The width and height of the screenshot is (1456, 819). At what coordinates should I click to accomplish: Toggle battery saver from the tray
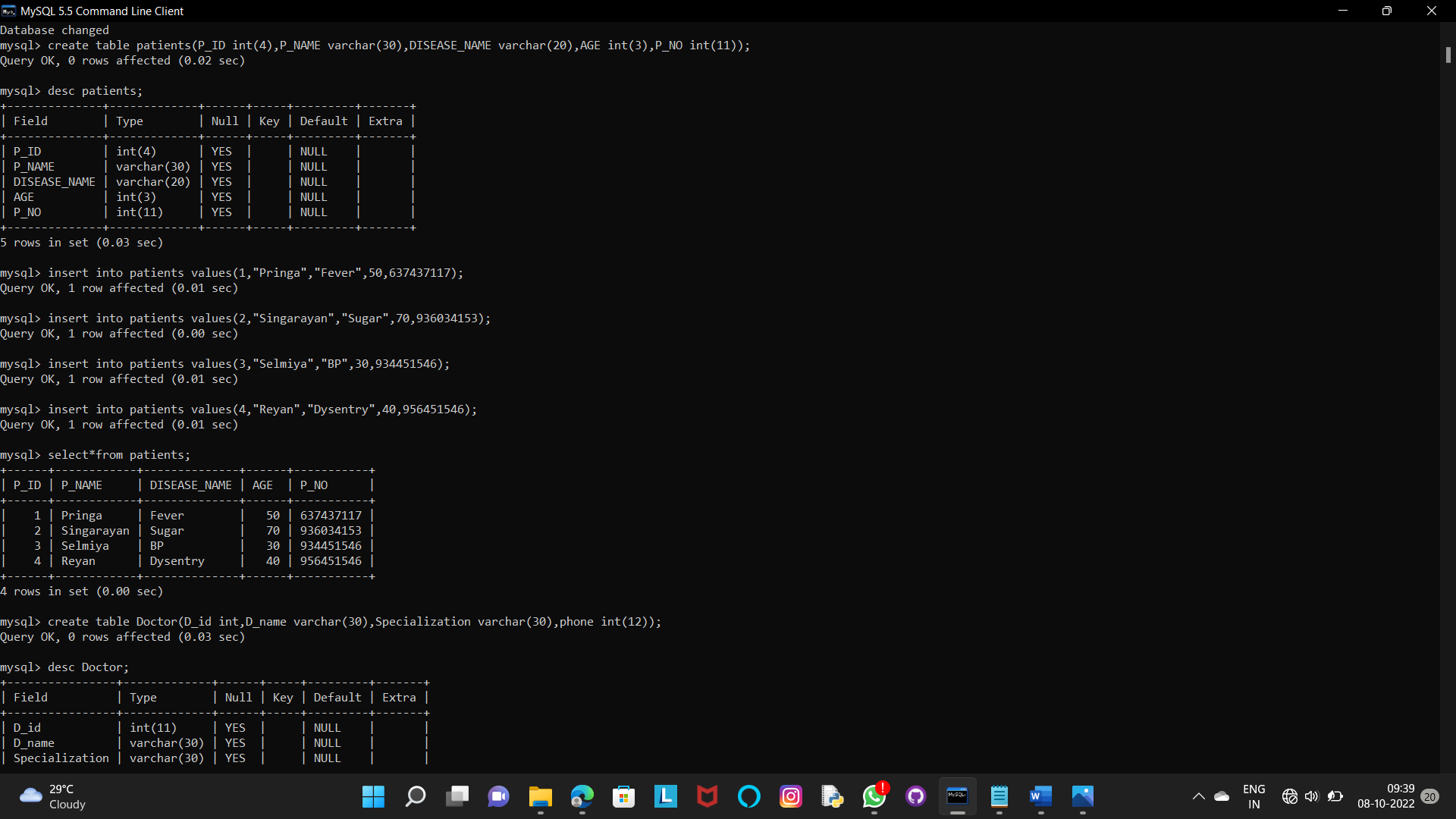(x=1335, y=797)
